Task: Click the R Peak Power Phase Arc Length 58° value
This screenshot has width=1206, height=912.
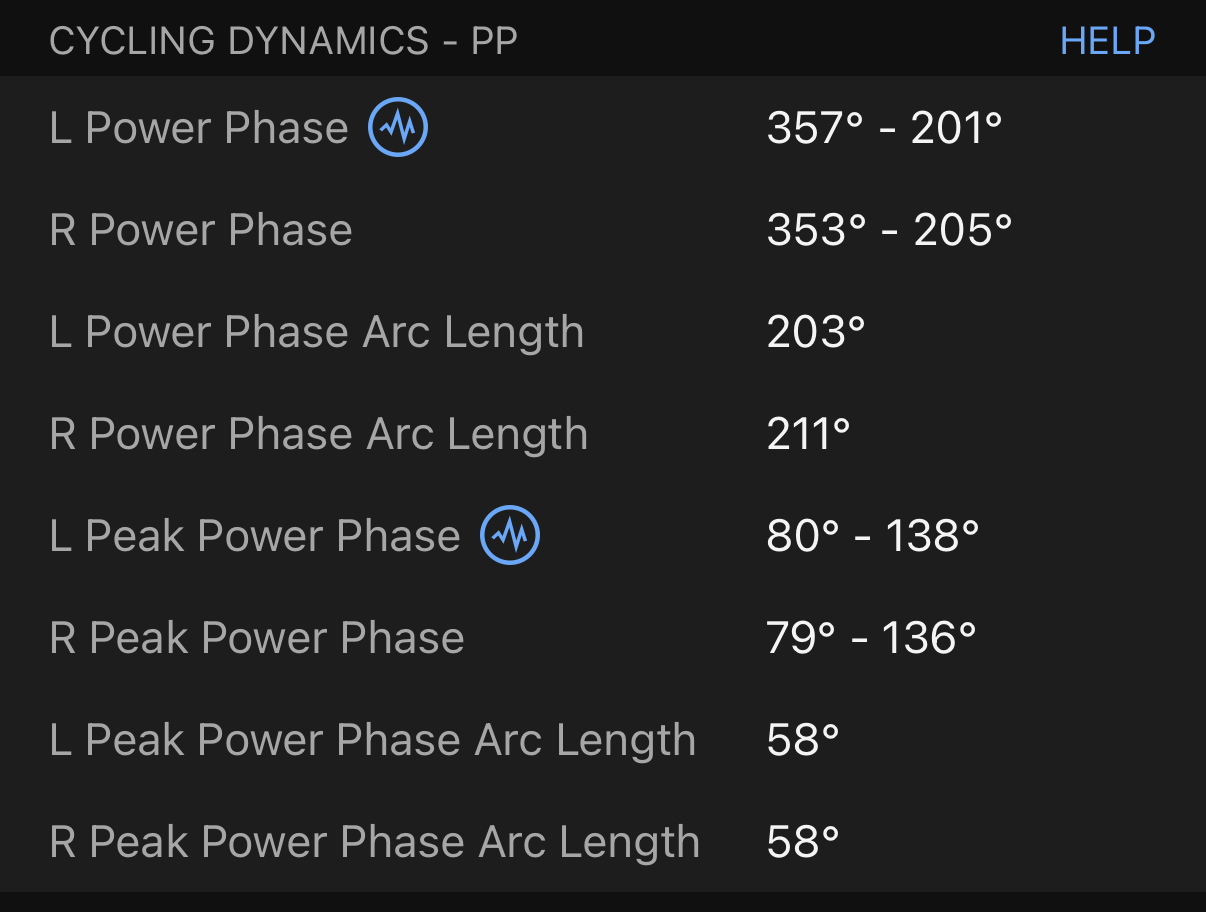Action: point(802,842)
